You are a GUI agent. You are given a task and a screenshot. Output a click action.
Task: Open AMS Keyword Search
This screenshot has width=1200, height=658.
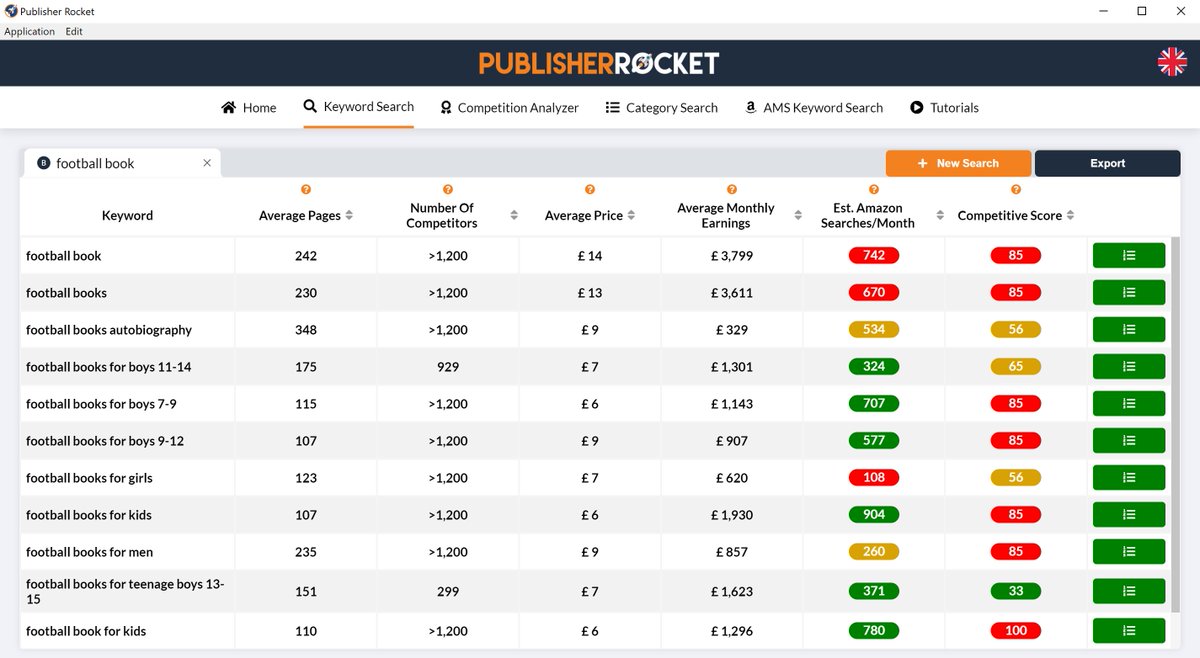point(814,108)
